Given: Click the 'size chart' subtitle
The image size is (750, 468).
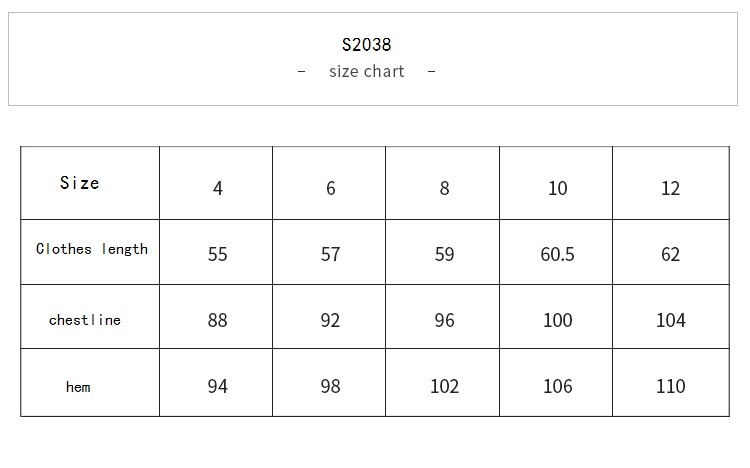Looking at the screenshot, I should click(366, 71).
